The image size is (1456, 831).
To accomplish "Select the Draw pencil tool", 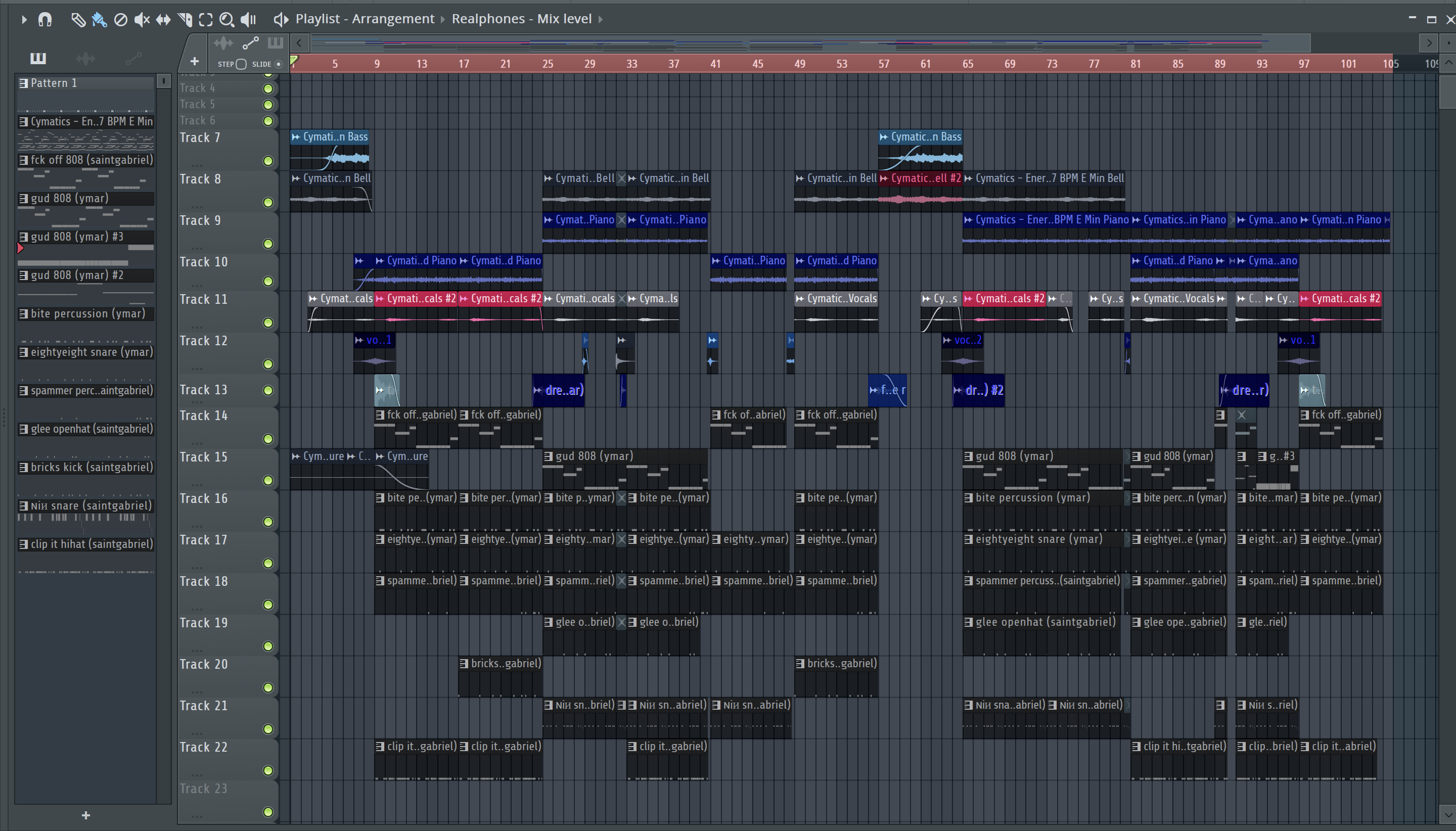I will point(78,20).
